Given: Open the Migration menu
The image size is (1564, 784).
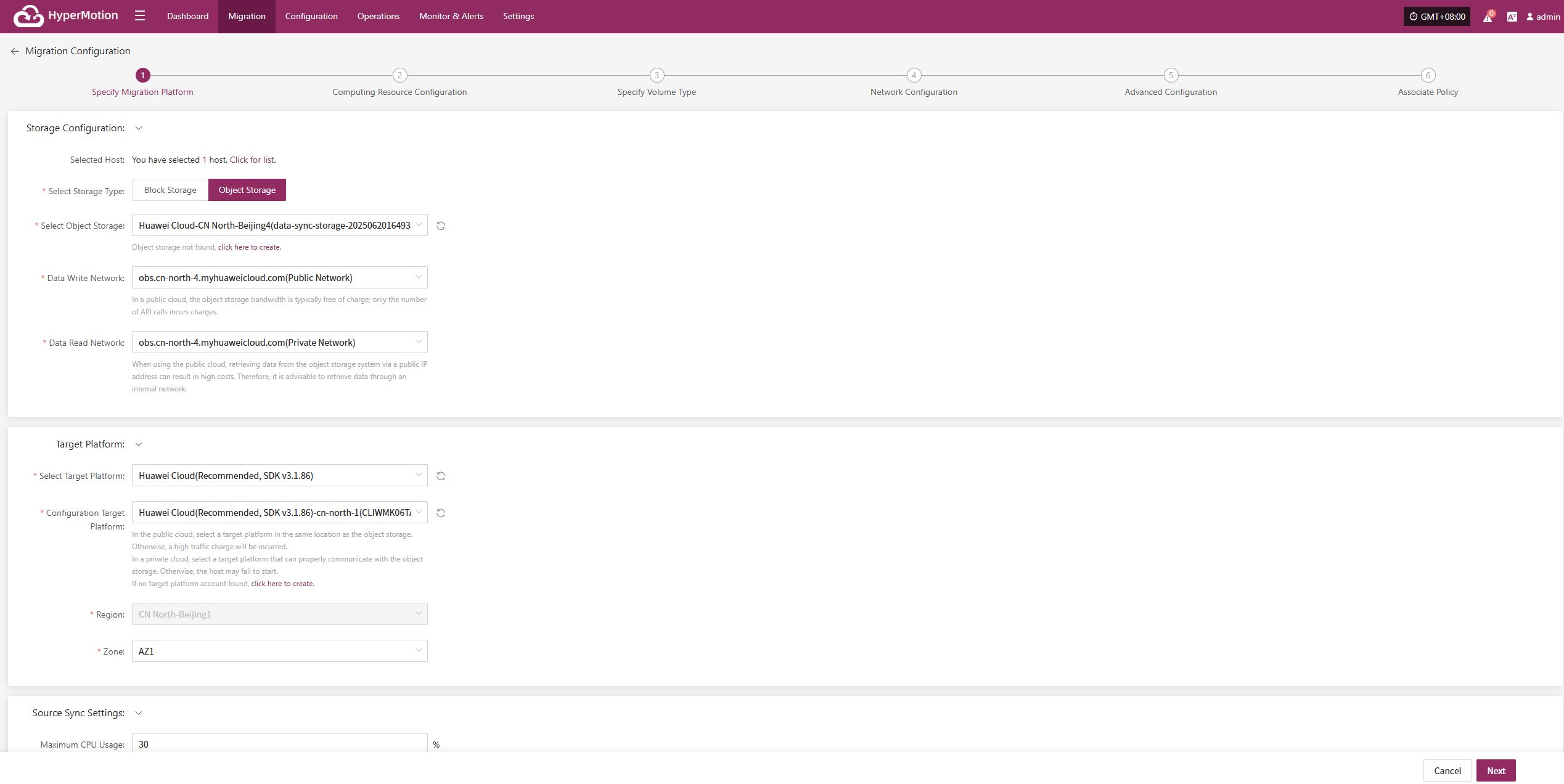Looking at the screenshot, I should point(247,17).
